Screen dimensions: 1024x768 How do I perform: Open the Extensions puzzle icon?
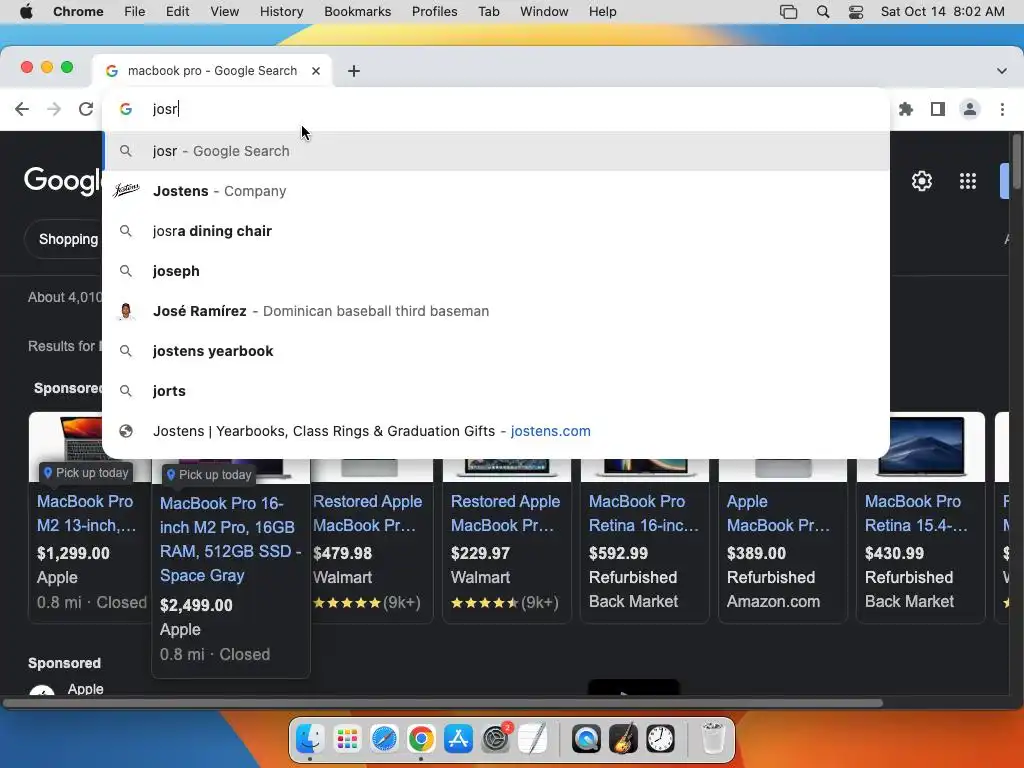pos(906,109)
